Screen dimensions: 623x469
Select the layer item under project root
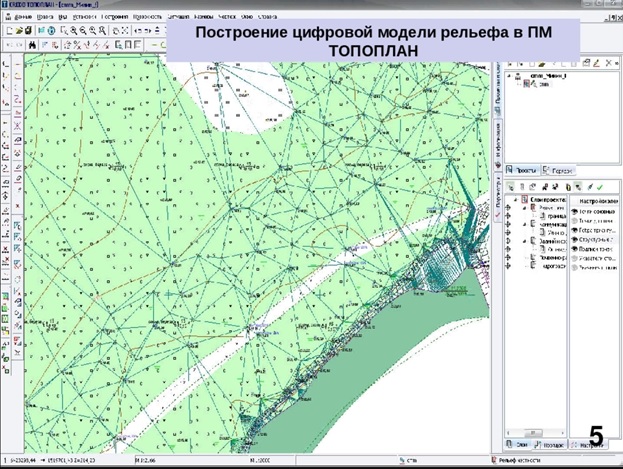tap(543, 84)
